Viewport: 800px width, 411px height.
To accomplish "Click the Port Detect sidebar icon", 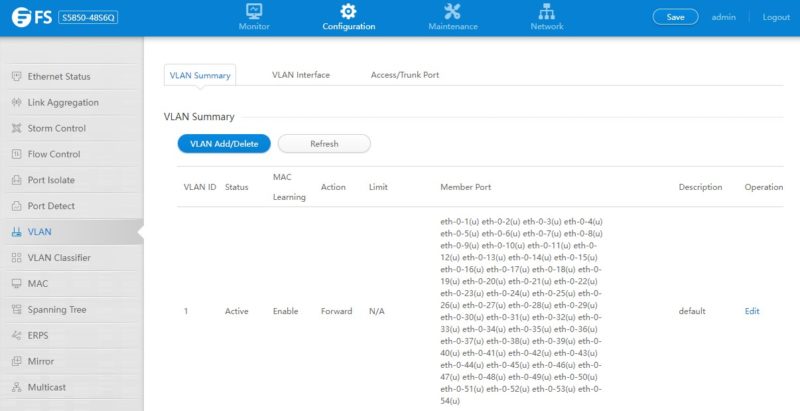I will pos(16,206).
